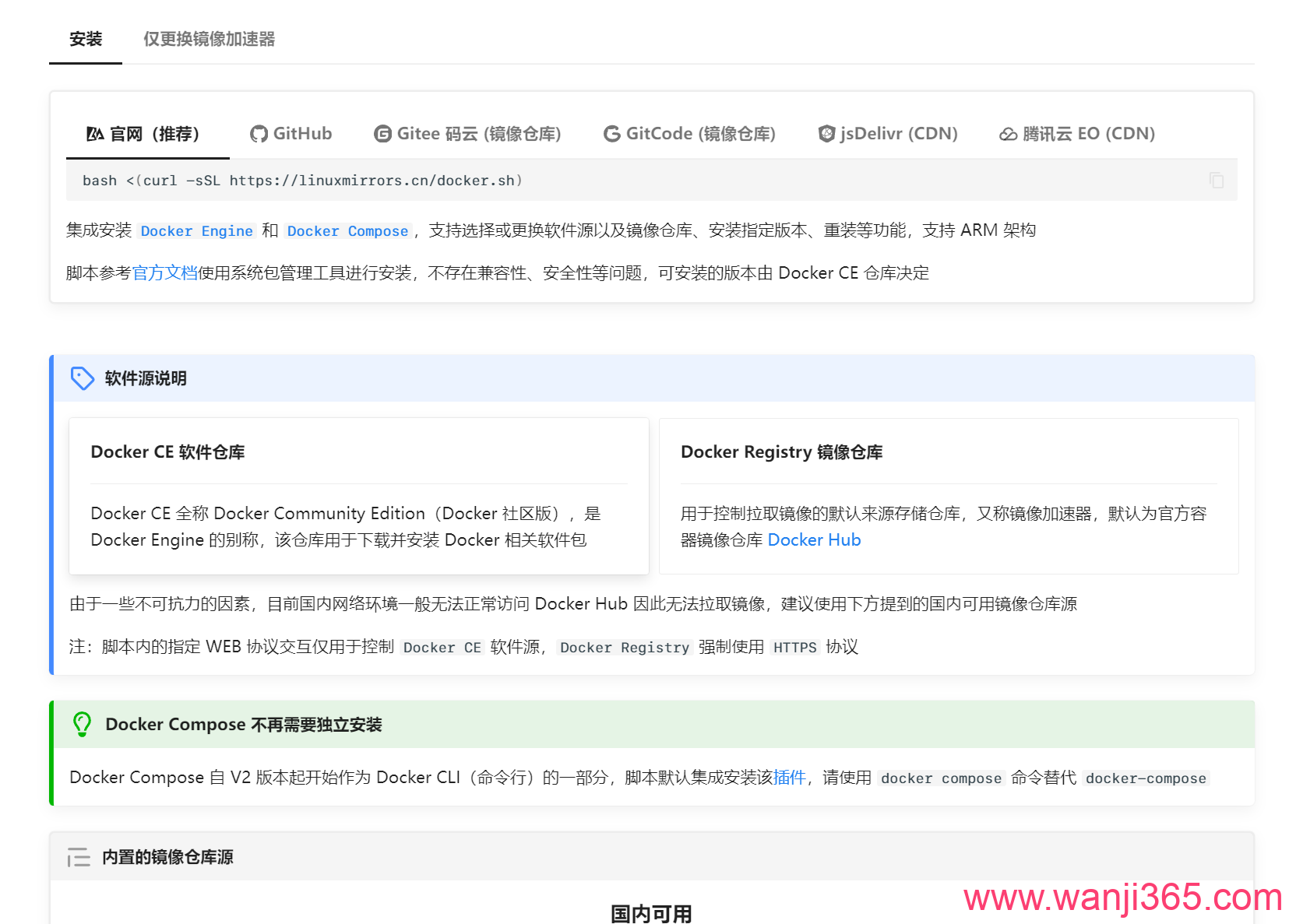Select the Gitee 码云 mirror tab

(468, 134)
